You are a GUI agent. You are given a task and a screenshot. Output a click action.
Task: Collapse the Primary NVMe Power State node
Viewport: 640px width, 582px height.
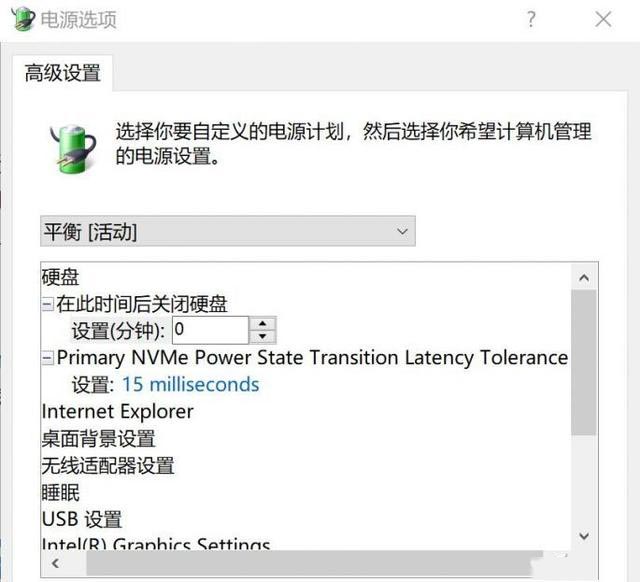click(x=47, y=358)
